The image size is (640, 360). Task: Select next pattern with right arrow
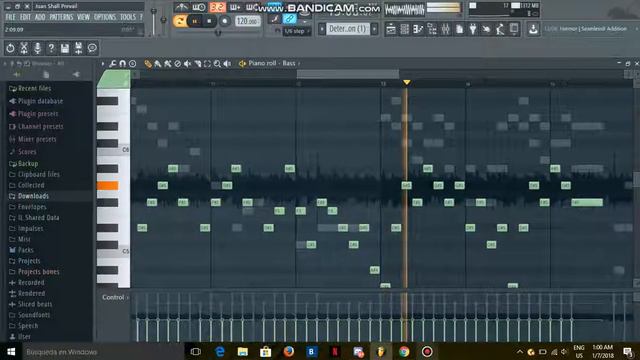coord(374,29)
